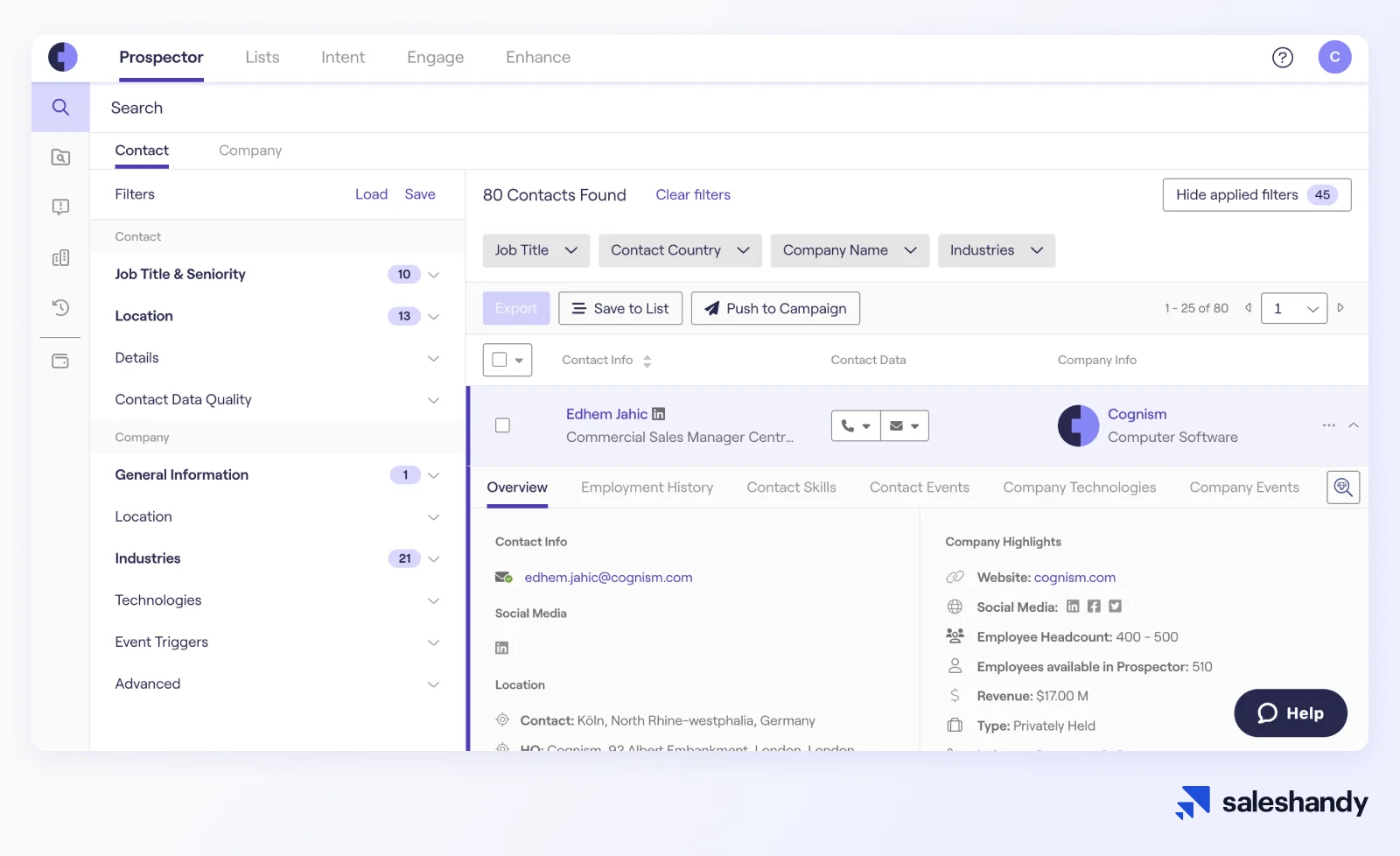Open the company list sidebar icon
This screenshot has height=856, width=1400.
60,258
